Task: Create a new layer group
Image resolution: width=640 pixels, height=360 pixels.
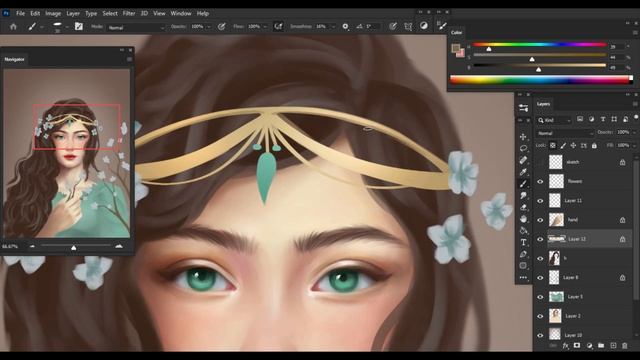Action: [601, 346]
